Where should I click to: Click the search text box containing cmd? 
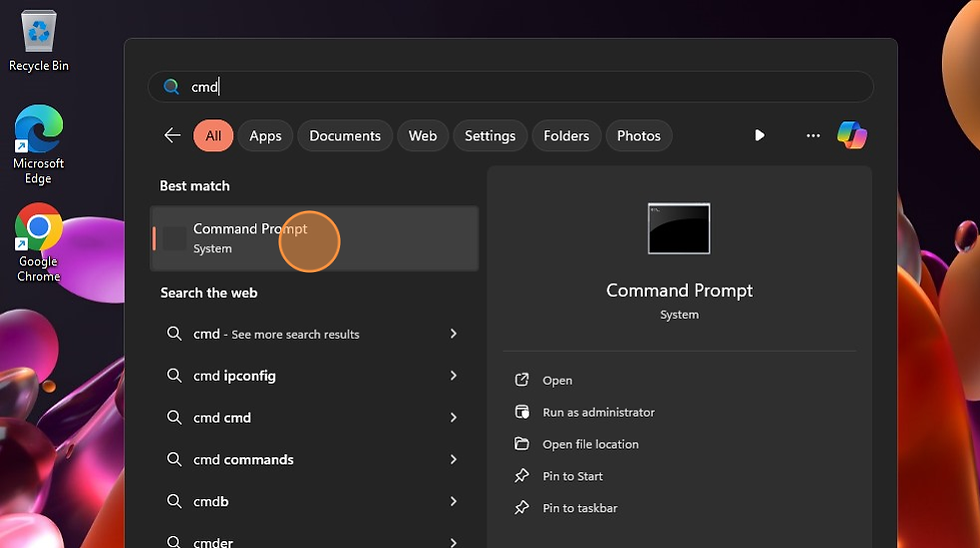point(510,87)
